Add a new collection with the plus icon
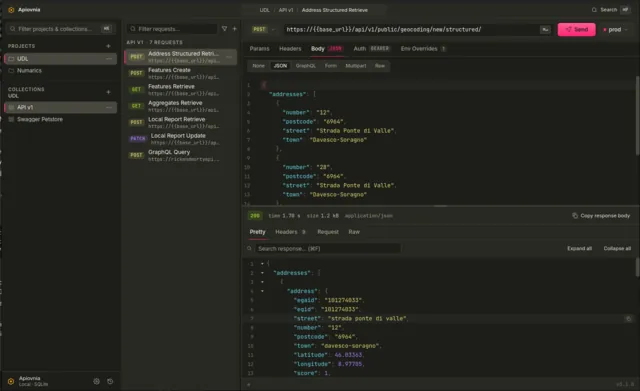The height and width of the screenshot is (391, 640). 108,92
